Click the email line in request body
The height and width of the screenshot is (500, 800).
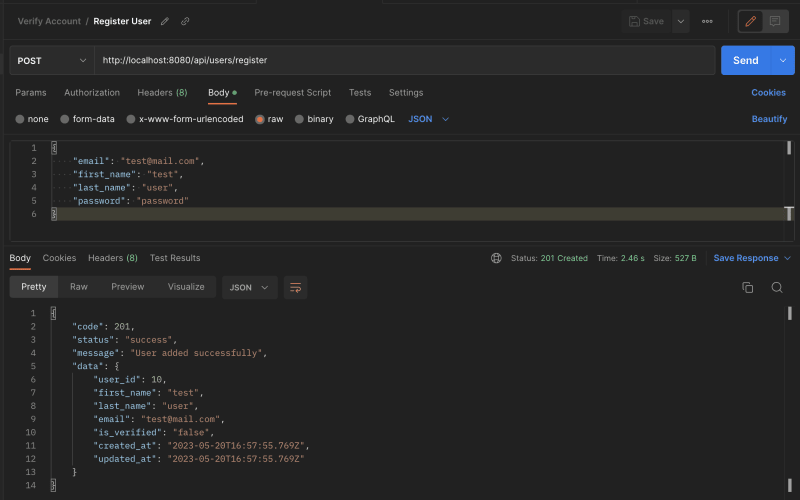point(138,161)
